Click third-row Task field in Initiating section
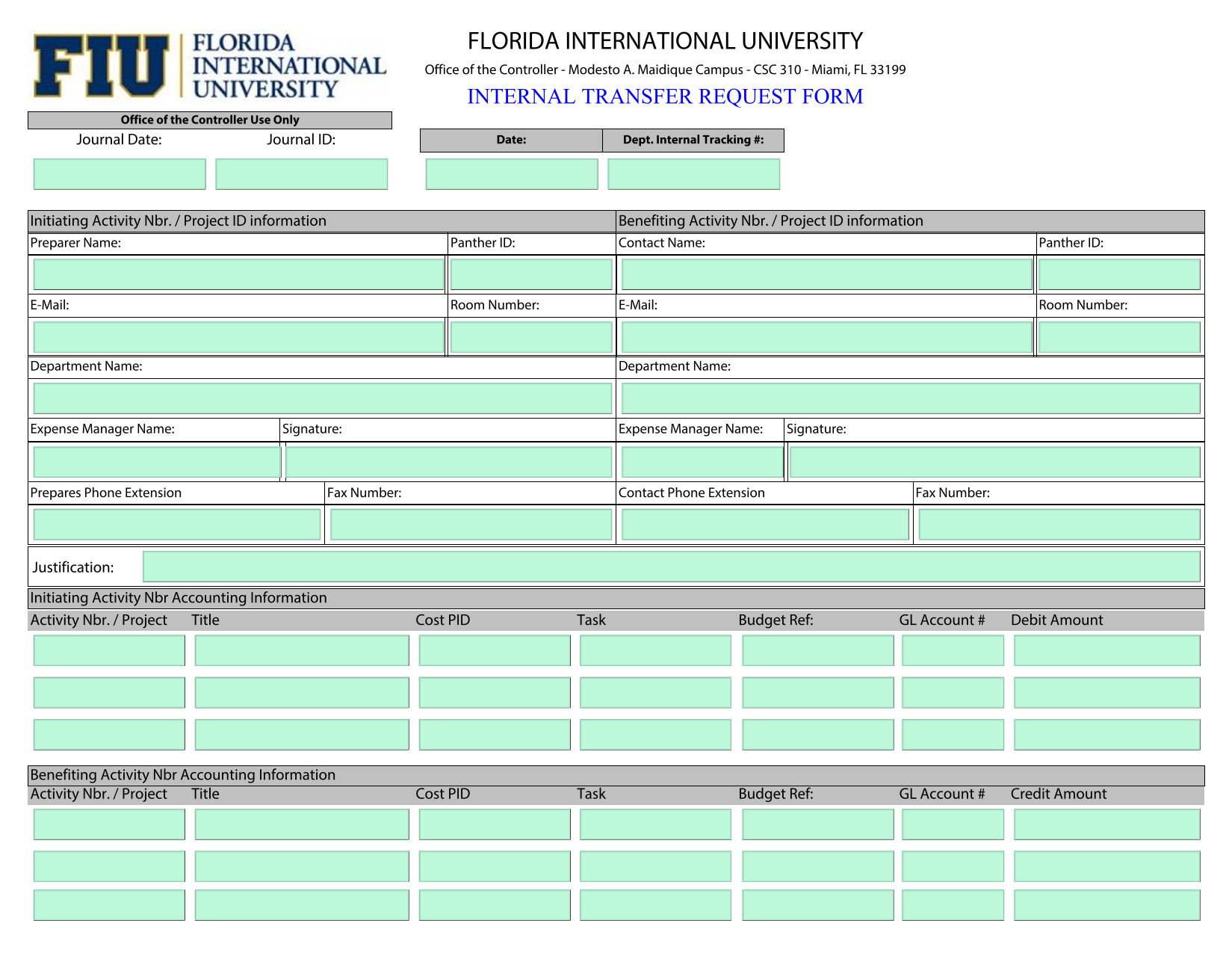This screenshot has width=1232, height=953. coord(655,735)
